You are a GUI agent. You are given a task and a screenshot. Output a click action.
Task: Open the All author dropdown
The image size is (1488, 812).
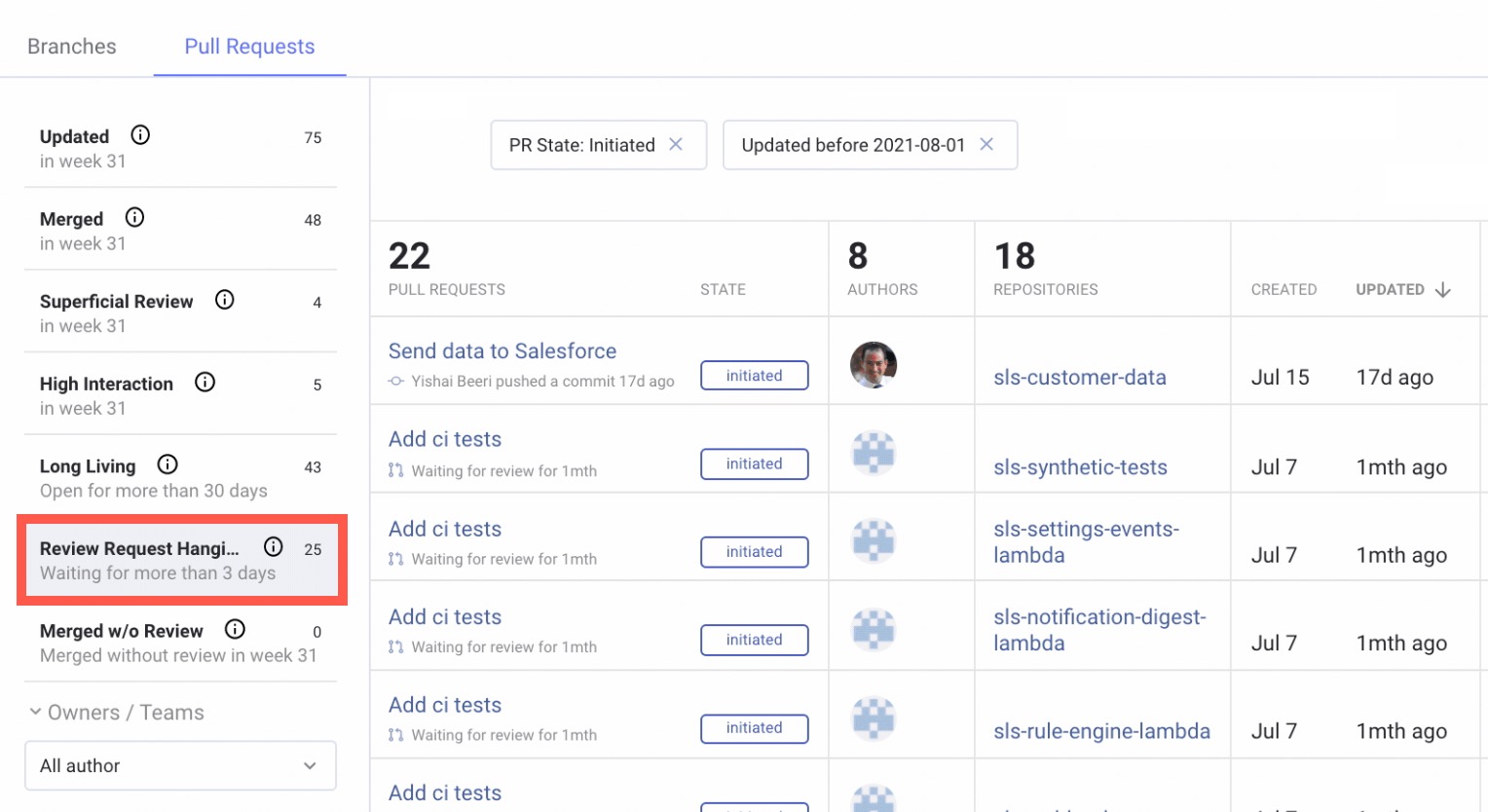(x=180, y=766)
